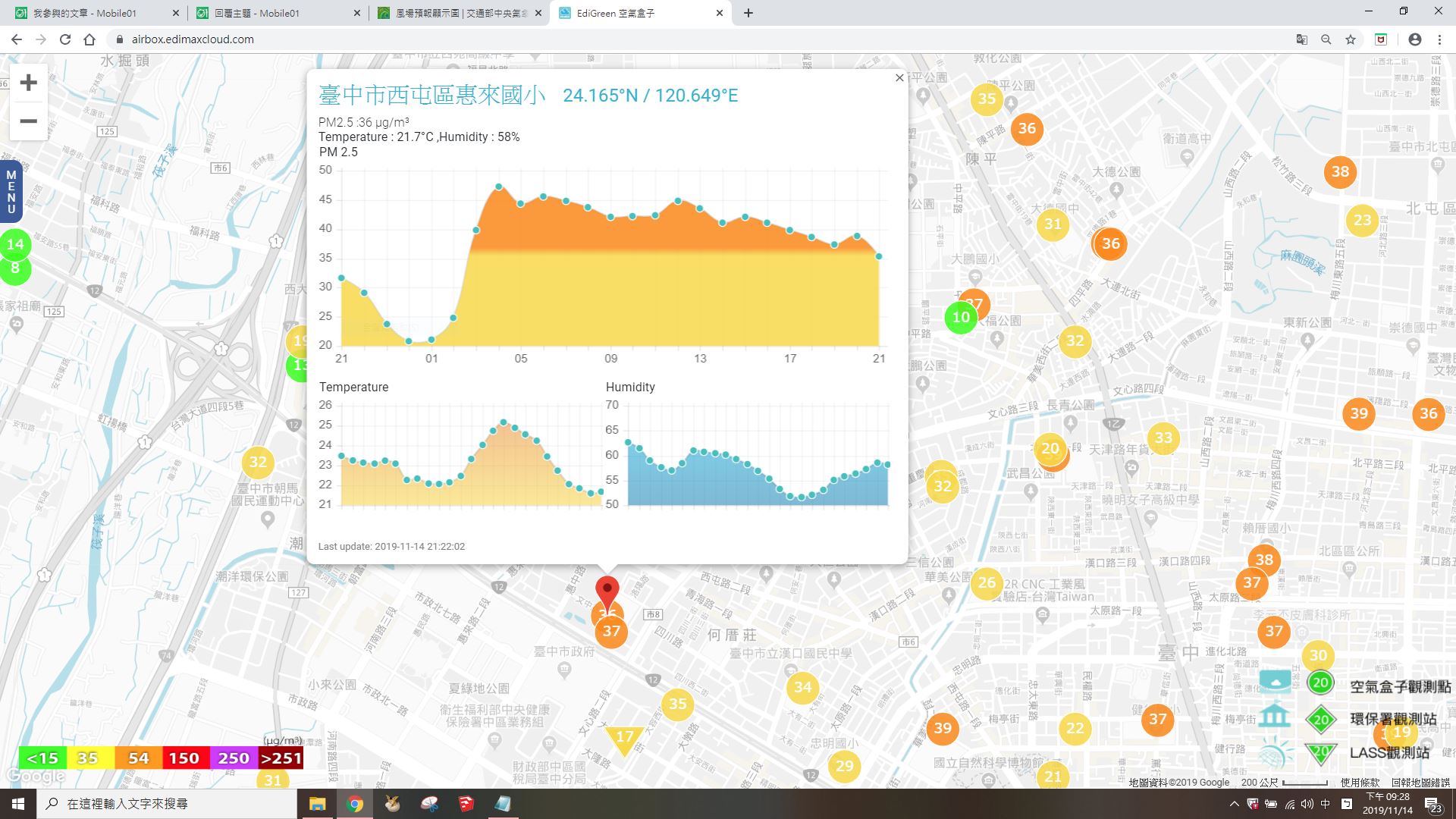The height and width of the screenshot is (819, 1456).
Task: Click the red 150 legend color swatch
Action: (184, 758)
